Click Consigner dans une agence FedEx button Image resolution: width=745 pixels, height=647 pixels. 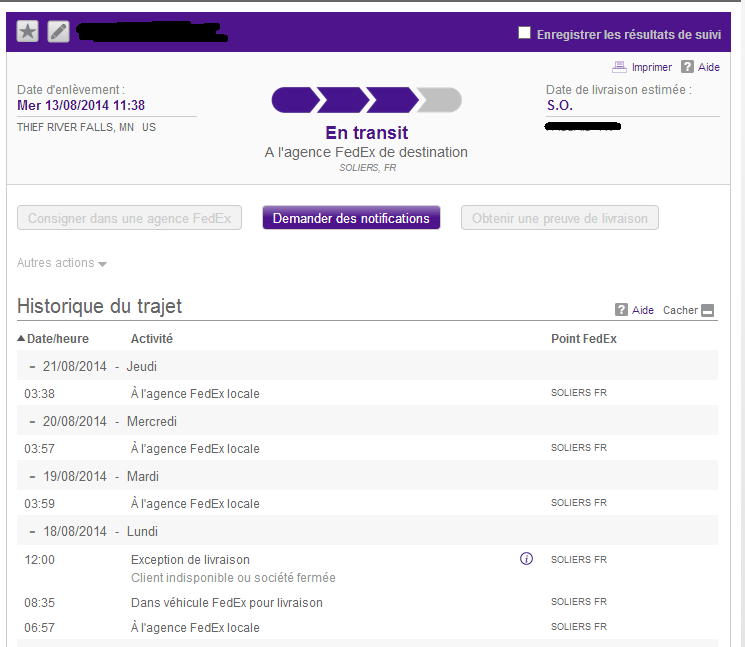pos(129,218)
